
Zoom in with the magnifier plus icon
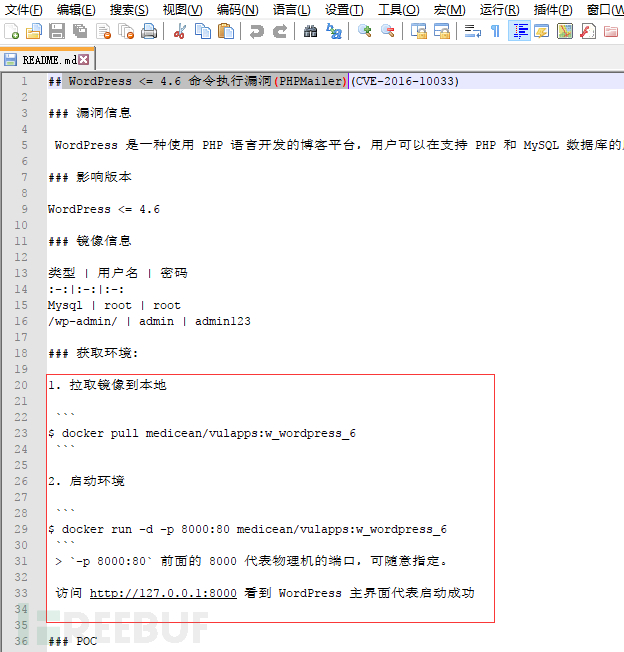[x=365, y=31]
